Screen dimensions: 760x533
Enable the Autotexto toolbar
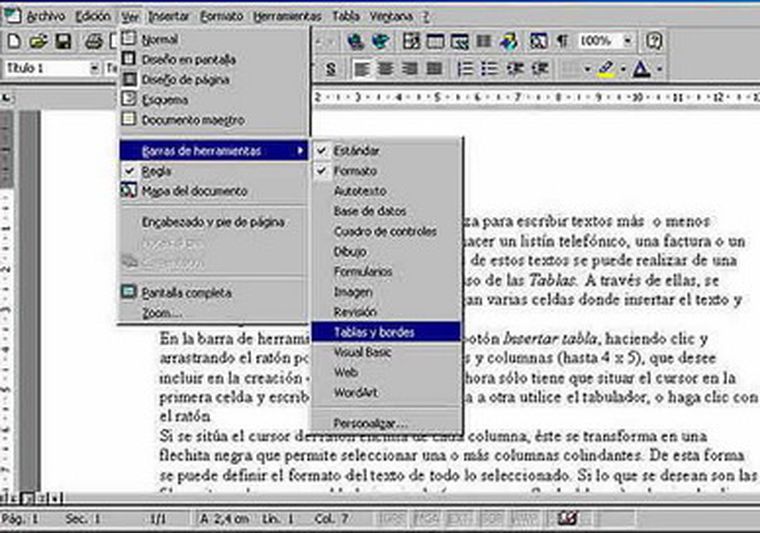click(386, 191)
